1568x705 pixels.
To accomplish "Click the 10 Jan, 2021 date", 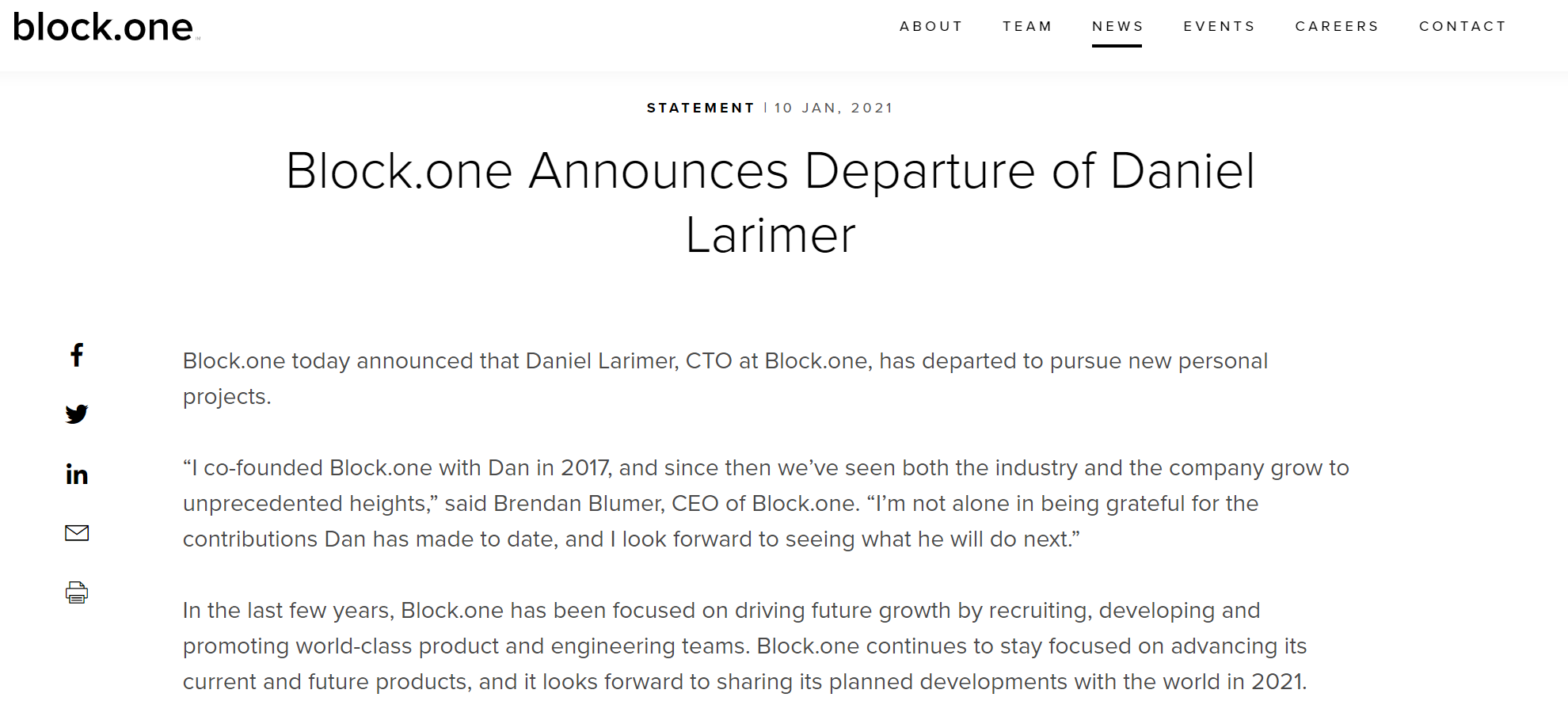I will 834,108.
